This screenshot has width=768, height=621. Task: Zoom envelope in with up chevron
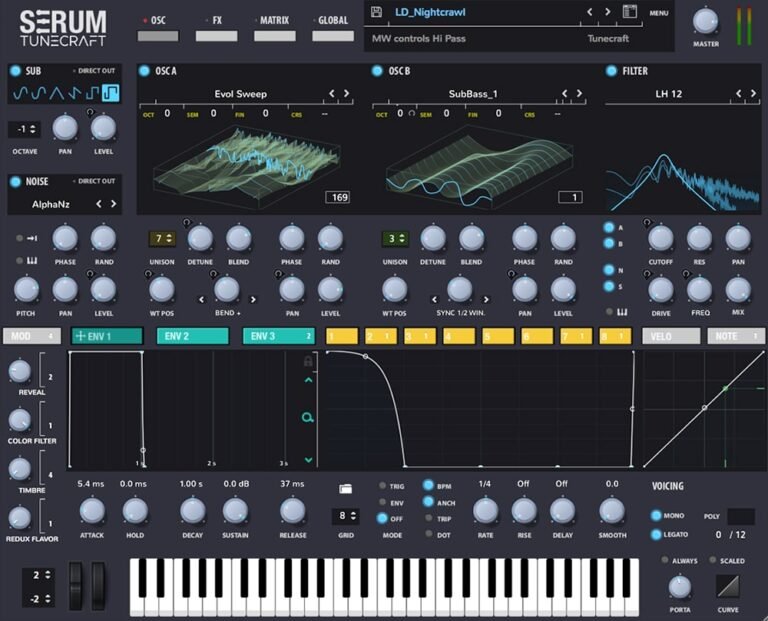(x=308, y=380)
